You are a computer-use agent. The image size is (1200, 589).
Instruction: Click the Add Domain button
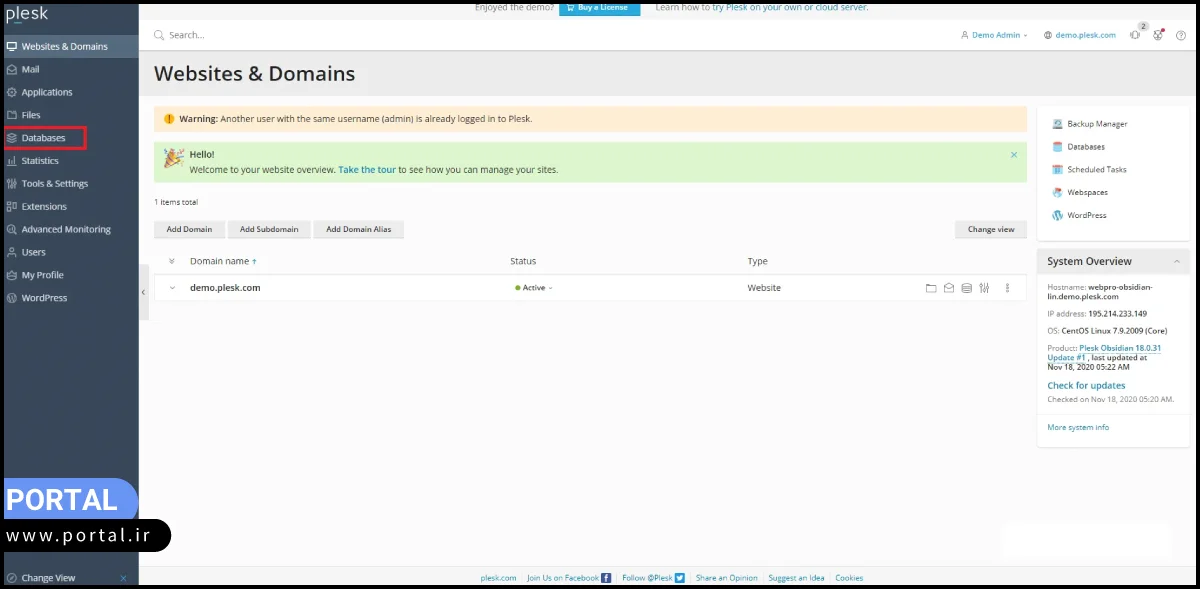pyautogui.click(x=189, y=229)
